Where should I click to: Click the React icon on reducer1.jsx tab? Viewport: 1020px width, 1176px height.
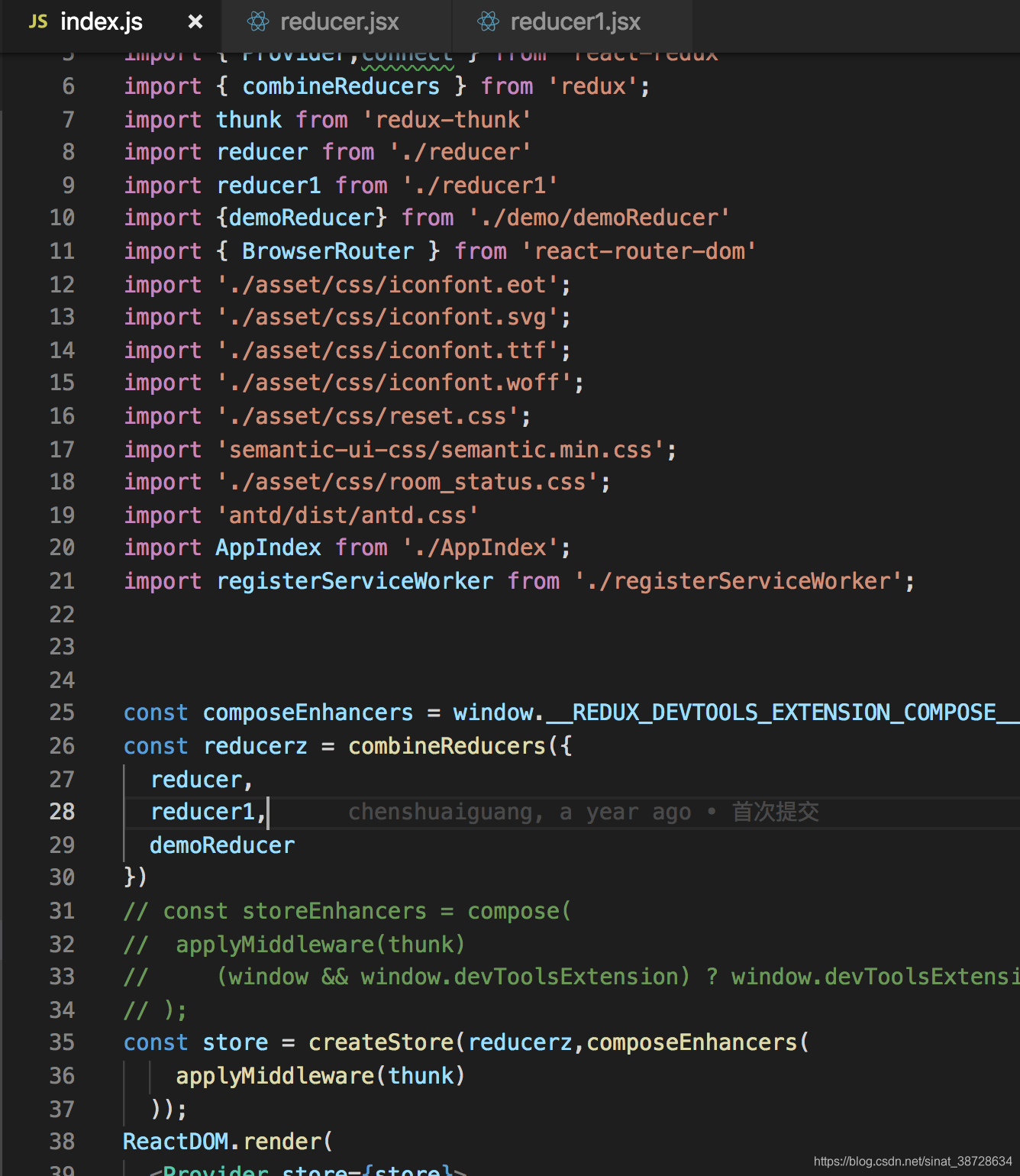point(489,22)
